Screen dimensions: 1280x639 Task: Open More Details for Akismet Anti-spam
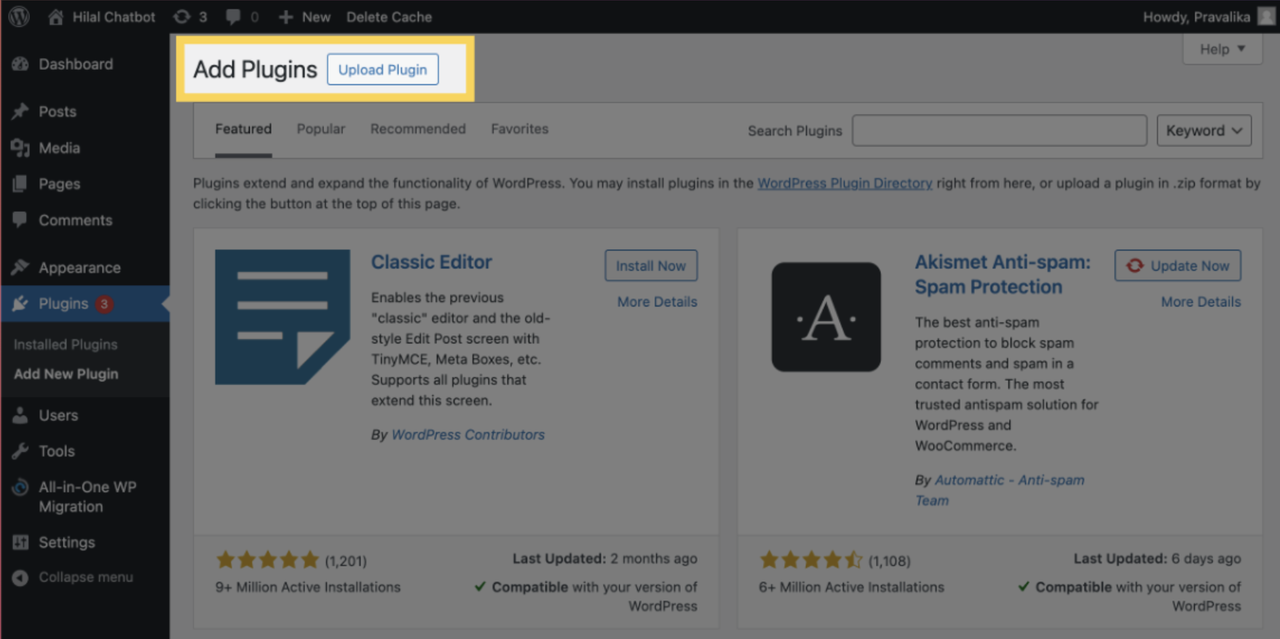click(x=1201, y=302)
